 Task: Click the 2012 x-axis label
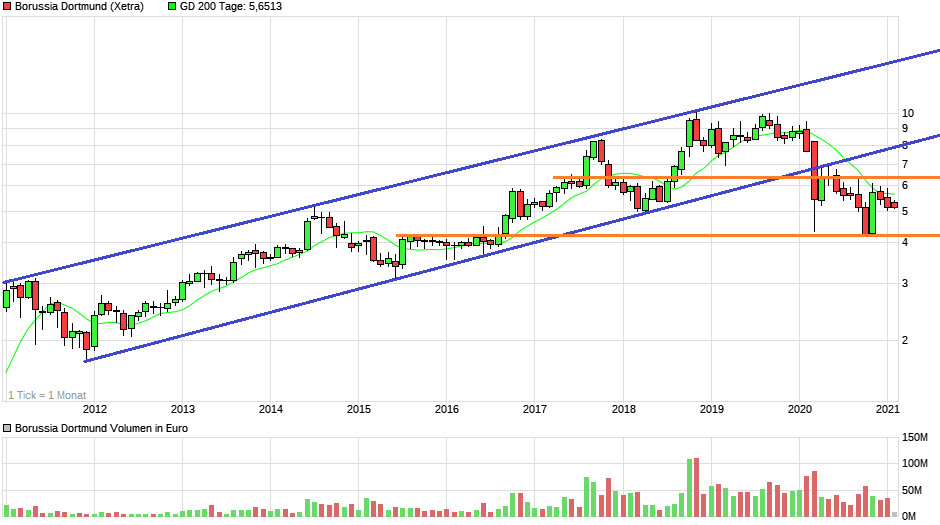coord(95,409)
